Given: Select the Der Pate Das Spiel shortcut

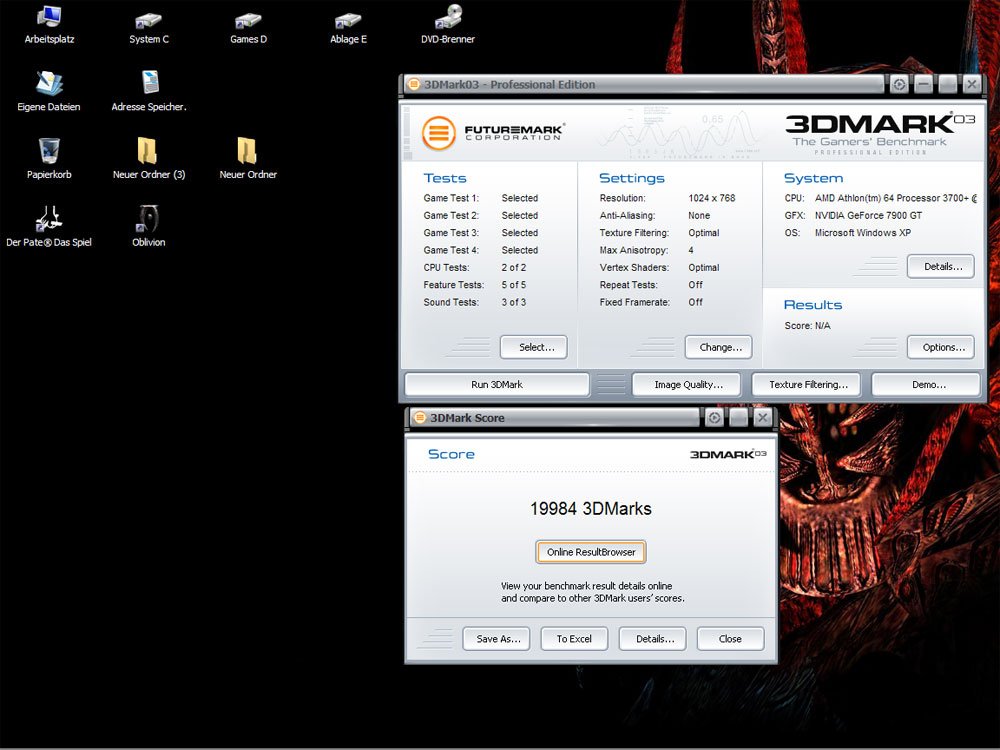Looking at the screenshot, I should (x=49, y=227).
